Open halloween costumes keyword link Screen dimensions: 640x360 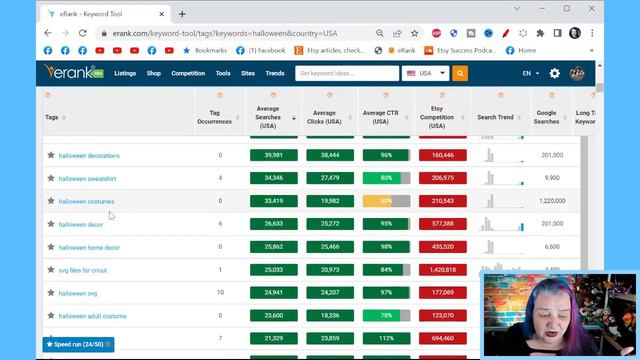point(87,201)
